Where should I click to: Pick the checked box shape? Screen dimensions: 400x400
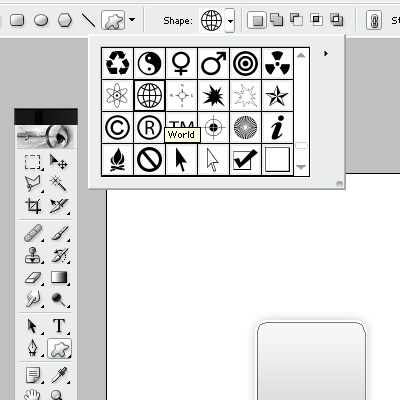pyautogui.click(x=245, y=159)
